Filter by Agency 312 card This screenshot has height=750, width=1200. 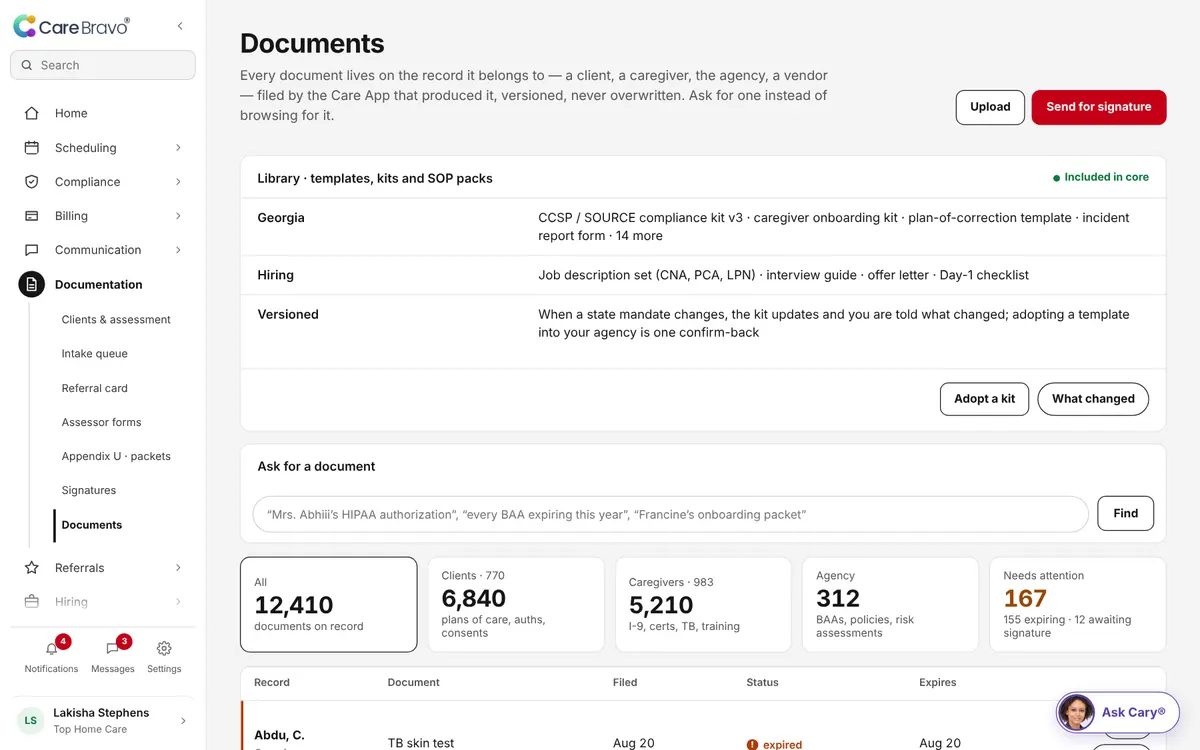(x=890, y=605)
